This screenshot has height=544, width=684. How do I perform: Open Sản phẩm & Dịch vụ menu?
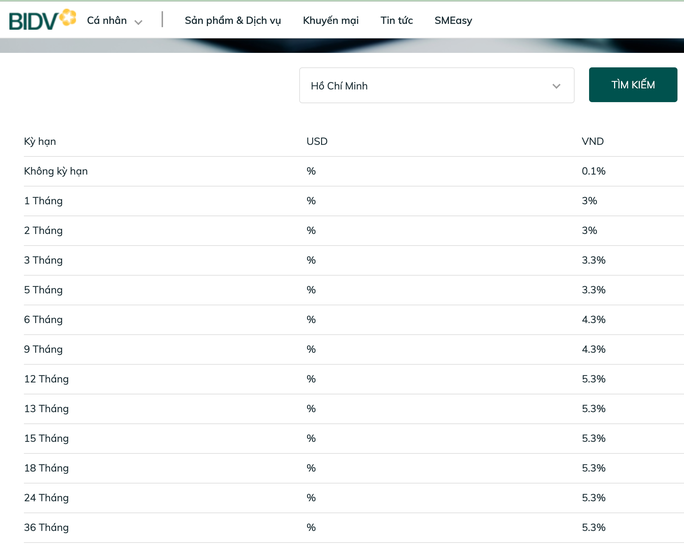(x=233, y=20)
